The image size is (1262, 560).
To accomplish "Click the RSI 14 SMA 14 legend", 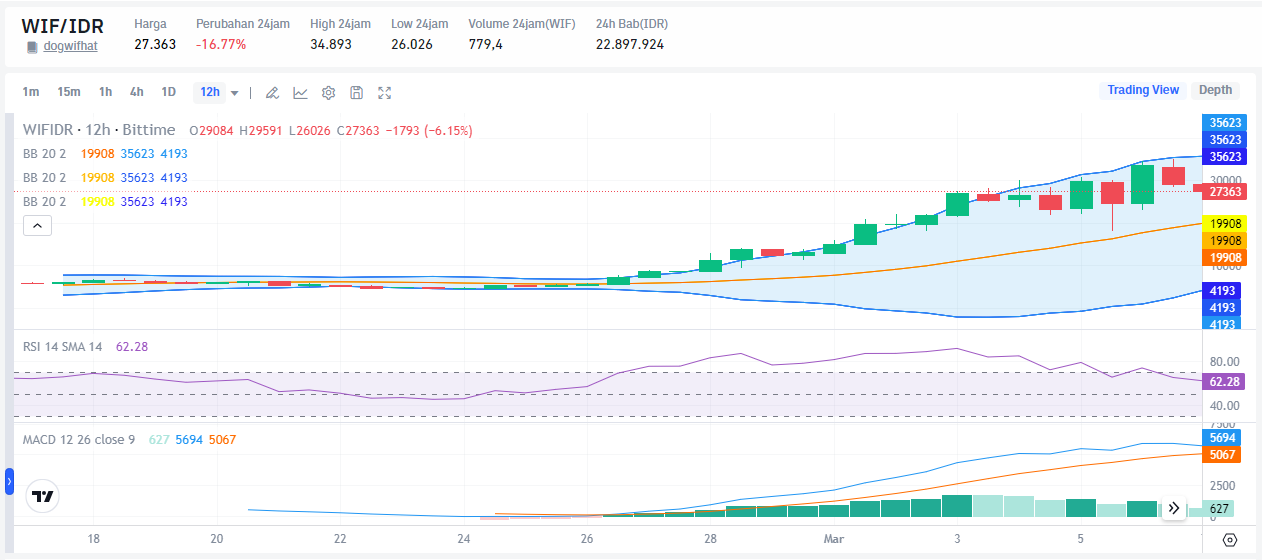I will click(x=63, y=347).
